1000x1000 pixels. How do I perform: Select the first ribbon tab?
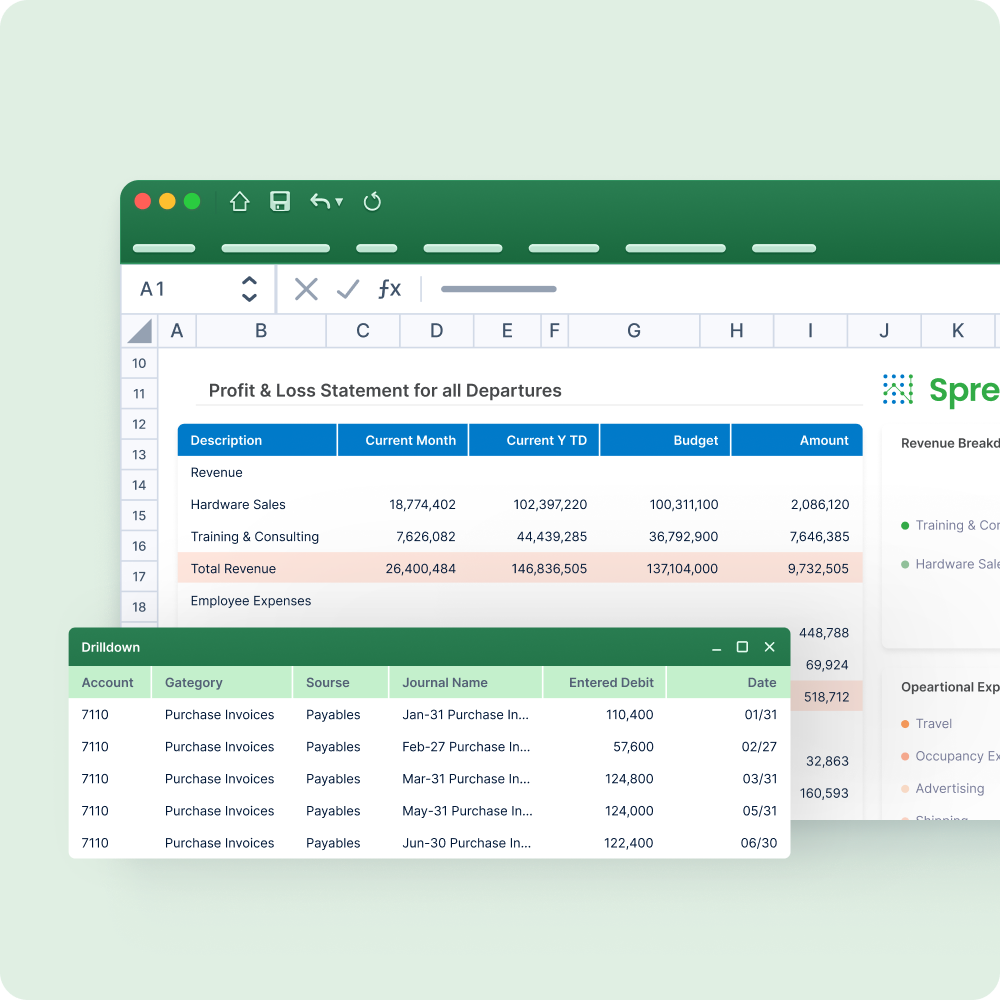click(163, 248)
